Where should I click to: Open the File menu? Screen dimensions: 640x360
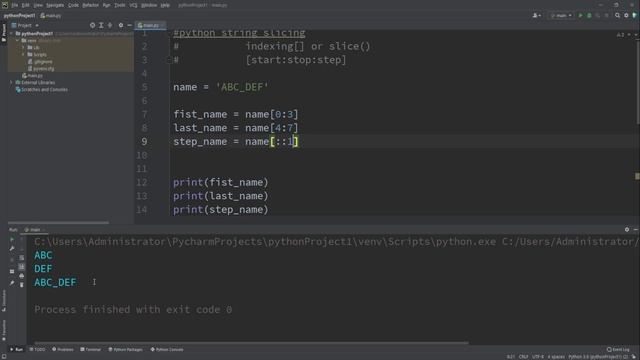(x=15, y=5)
